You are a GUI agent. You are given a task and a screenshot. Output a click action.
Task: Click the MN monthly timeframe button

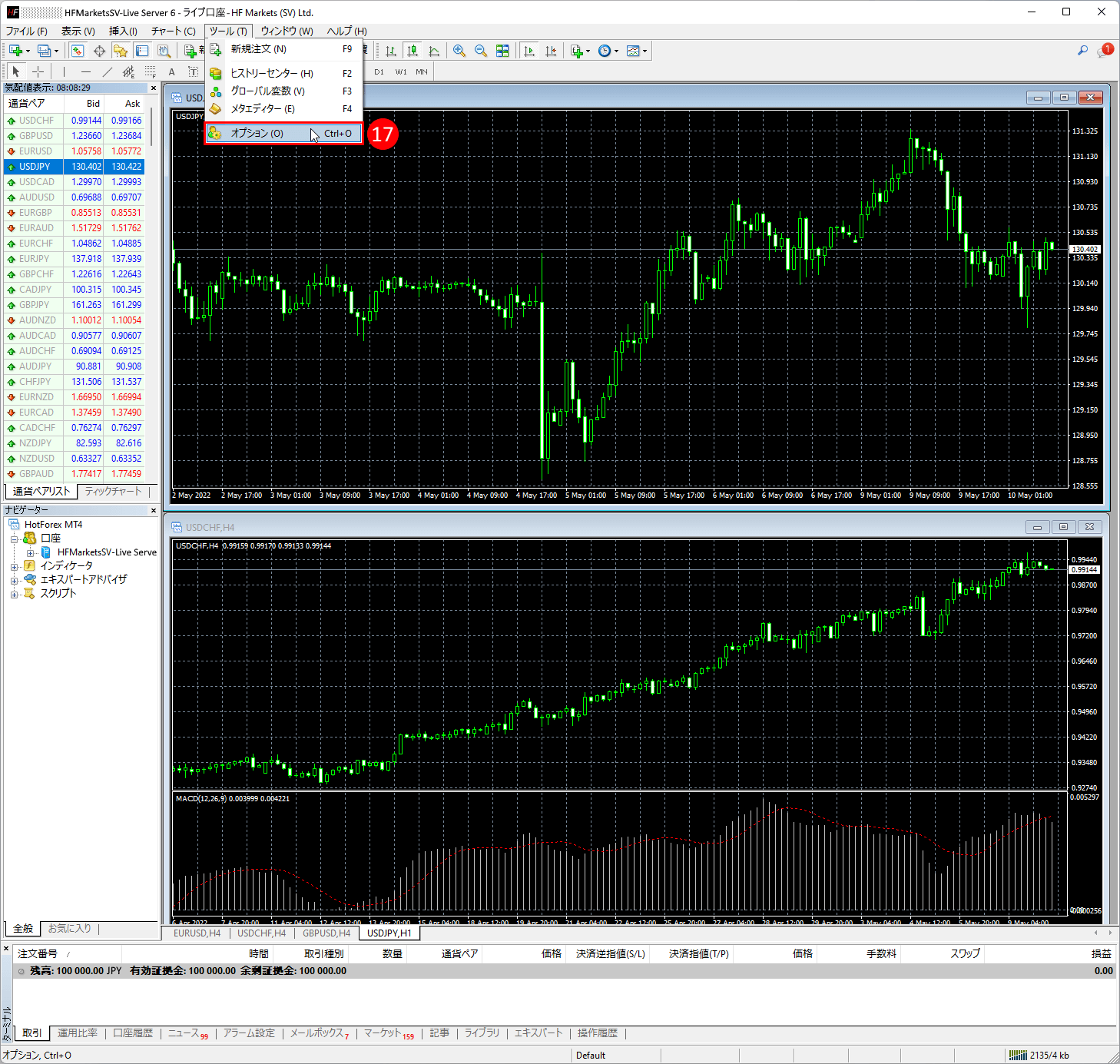422,71
